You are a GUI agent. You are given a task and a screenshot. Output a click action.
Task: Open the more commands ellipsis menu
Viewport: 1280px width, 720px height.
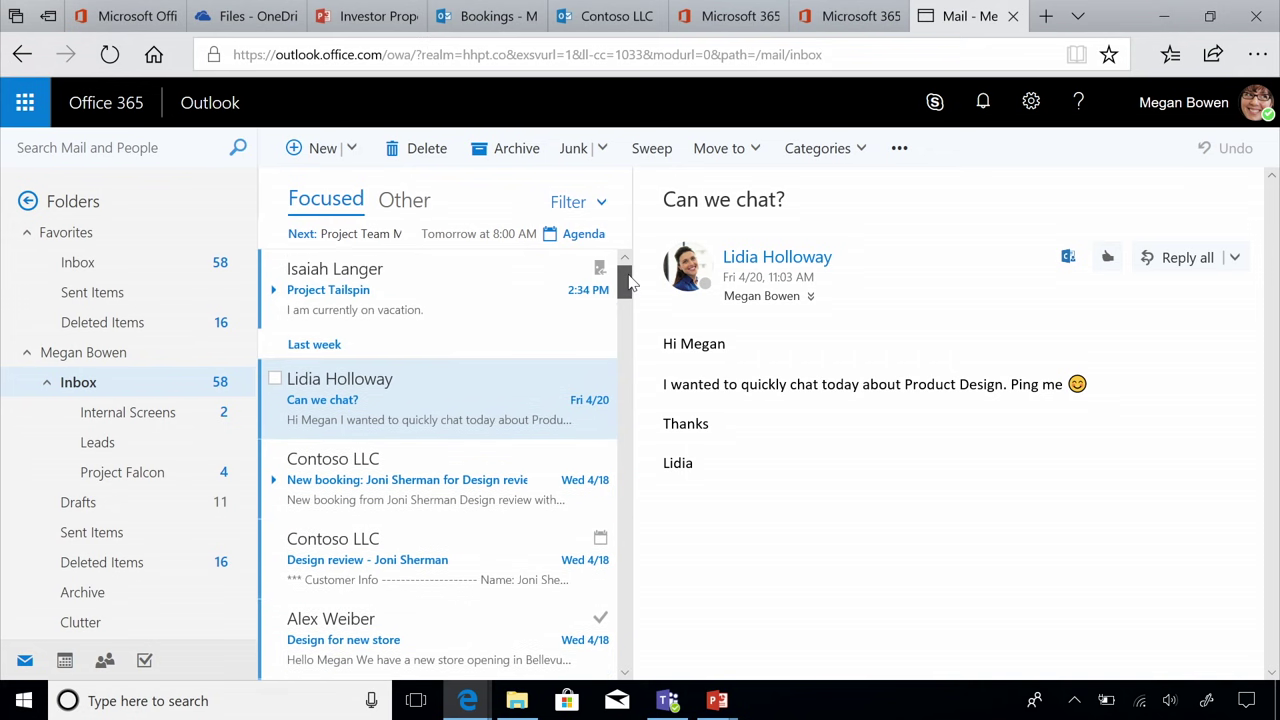[899, 148]
